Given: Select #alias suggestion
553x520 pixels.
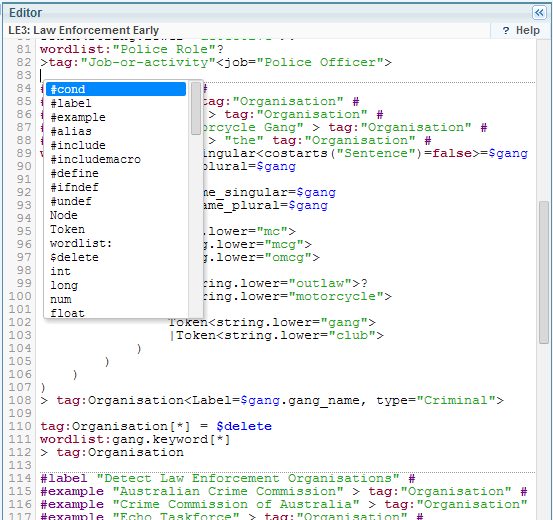Looking at the screenshot, I should tap(116, 131).
